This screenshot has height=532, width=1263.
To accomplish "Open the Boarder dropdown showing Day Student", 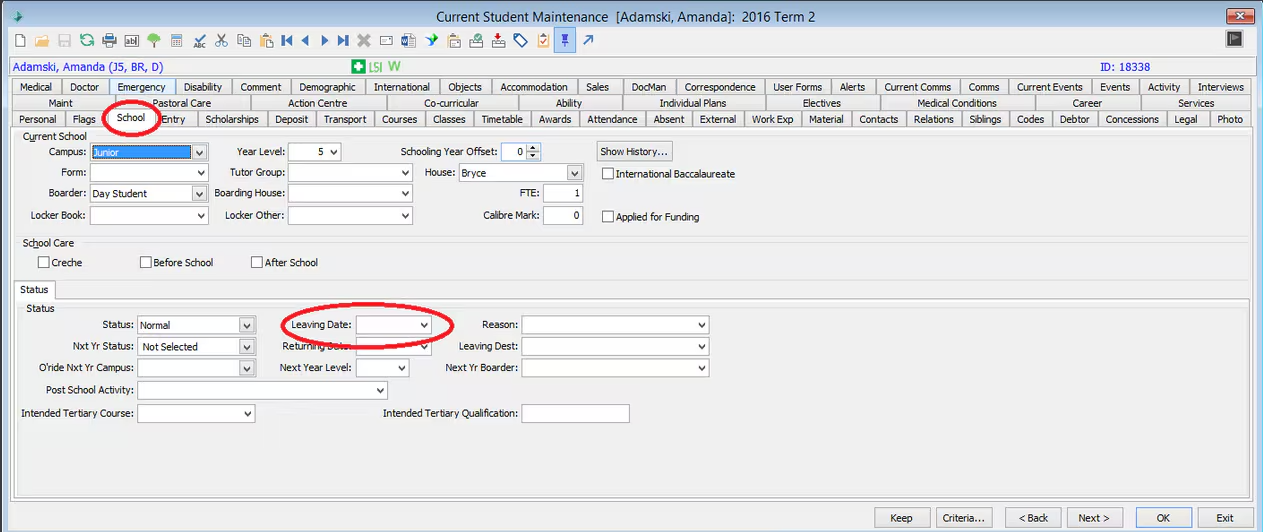I will pyautogui.click(x=200, y=194).
